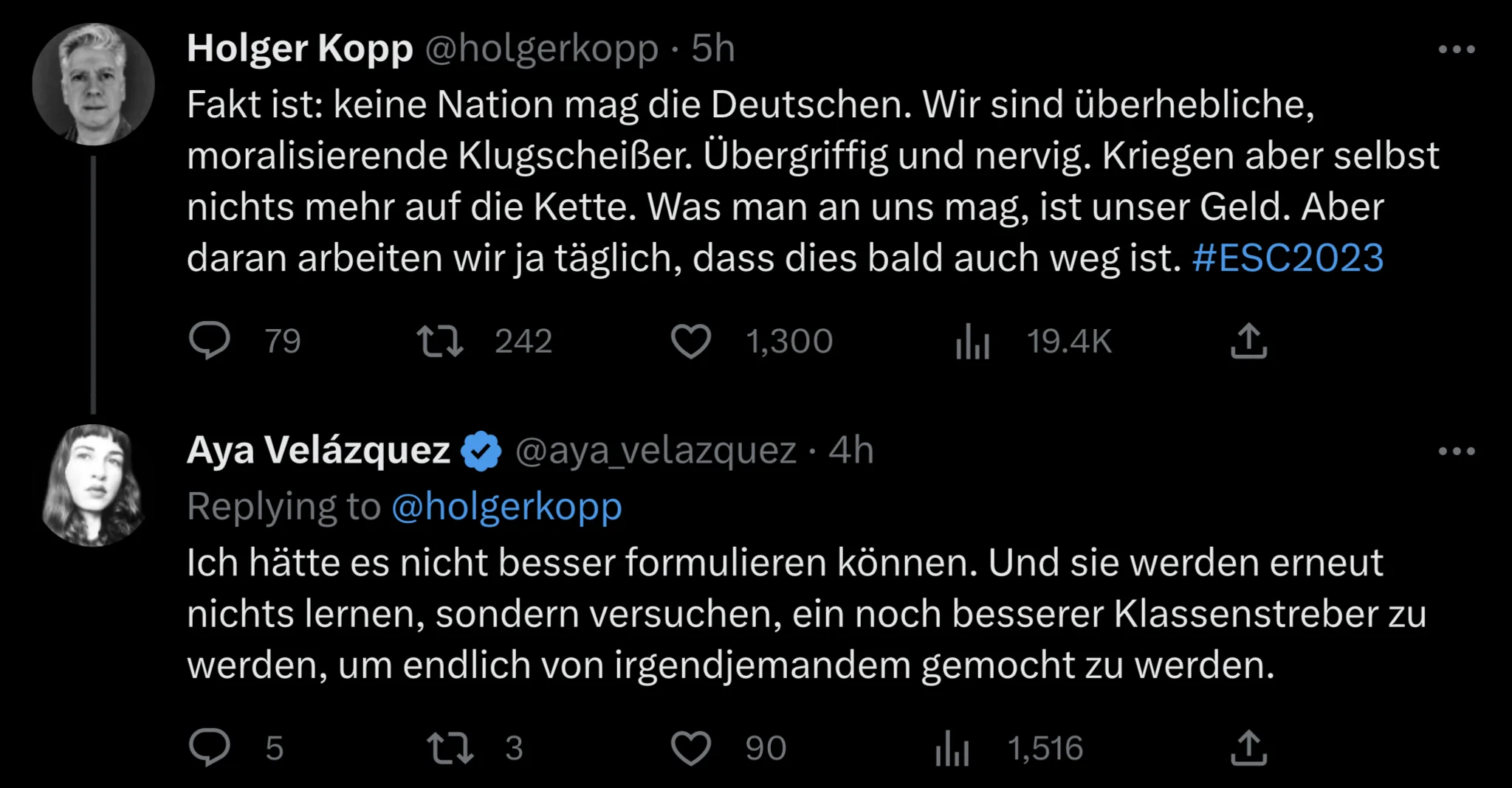The height and width of the screenshot is (788, 1512).
Task: Share Aya Velázquez's reply
Action: 1248,747
